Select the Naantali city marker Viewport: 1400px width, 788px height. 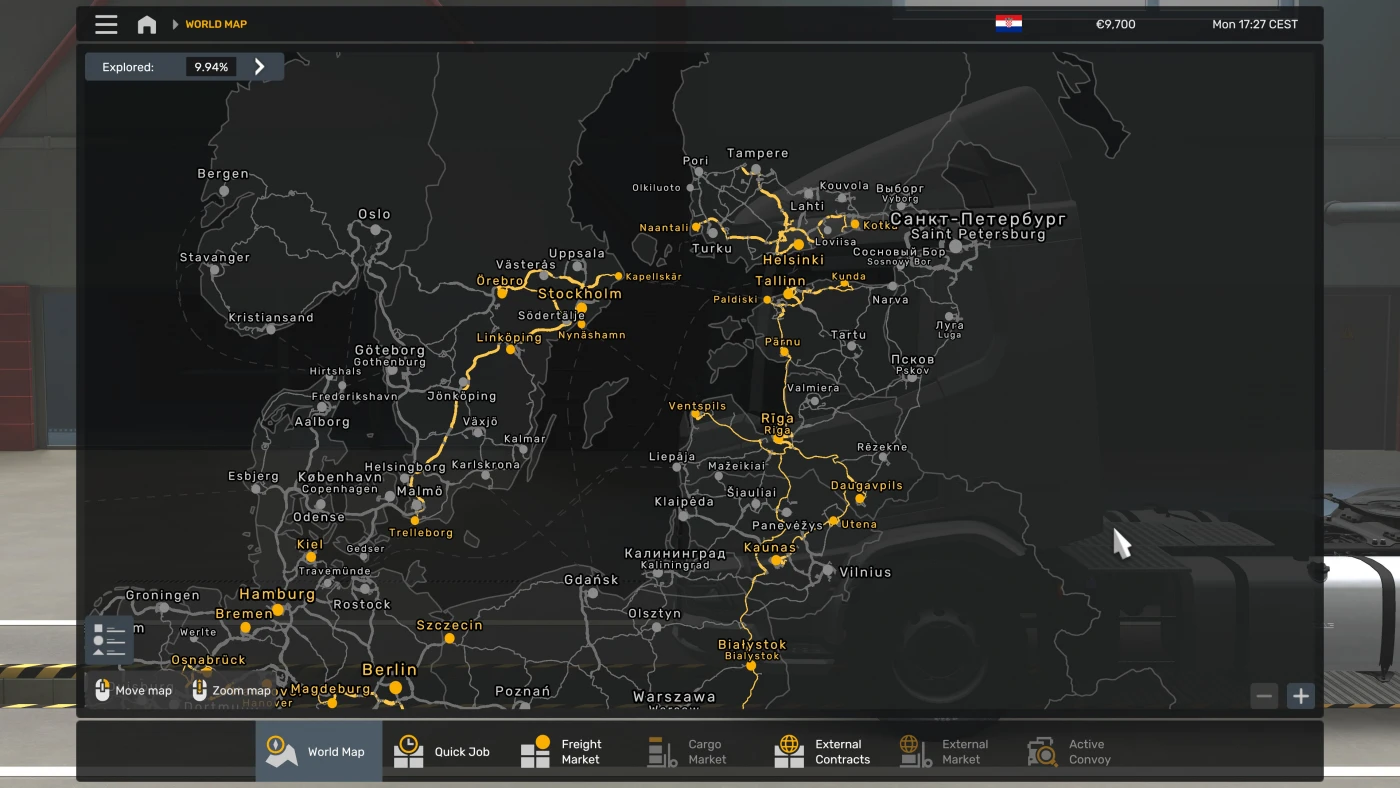[x=697, y=227]
